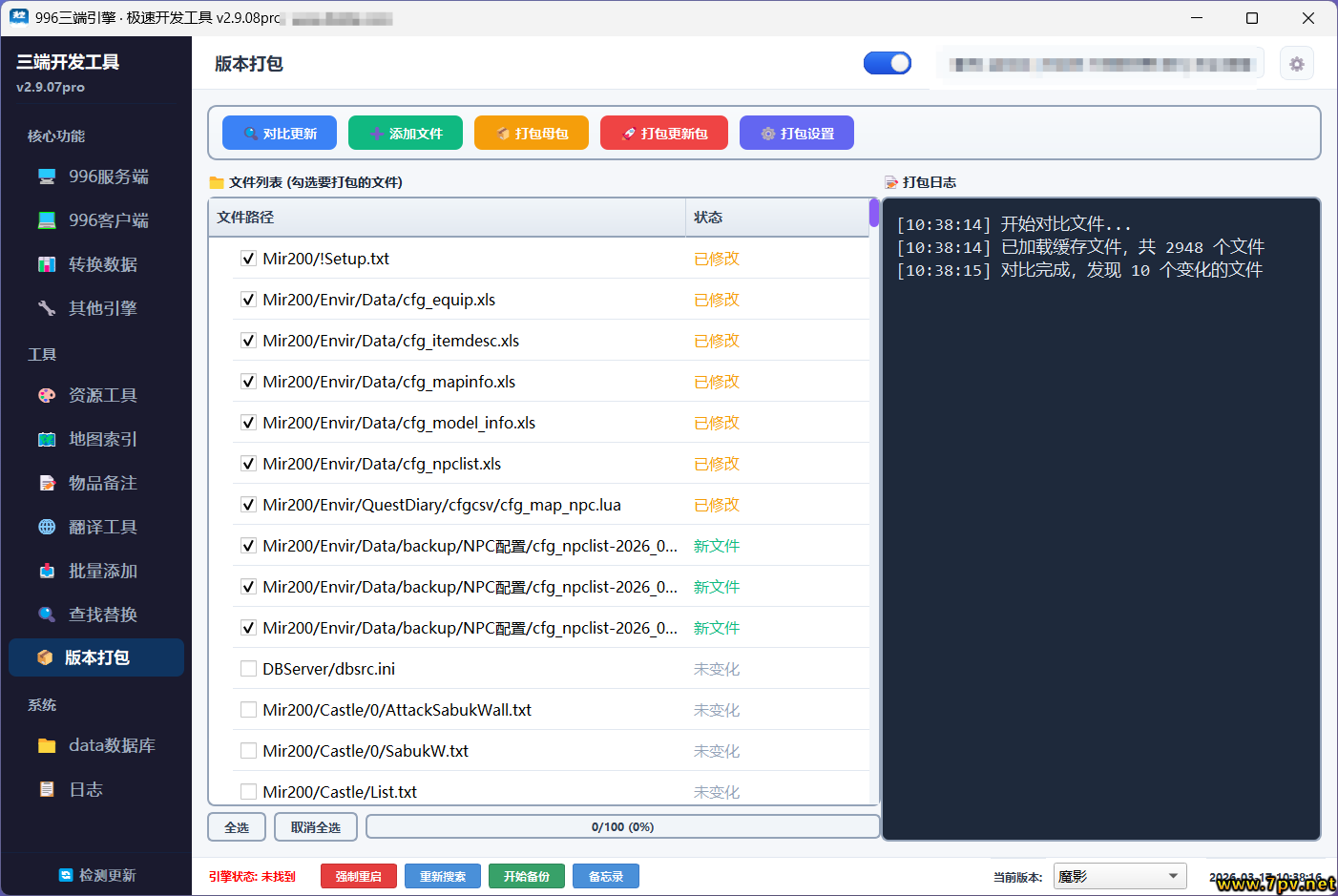The width and height of the screenshot is (1338, 896).
Task: Check the DBServer/dbsrc.ini checkbox
Action: (248, 669)
